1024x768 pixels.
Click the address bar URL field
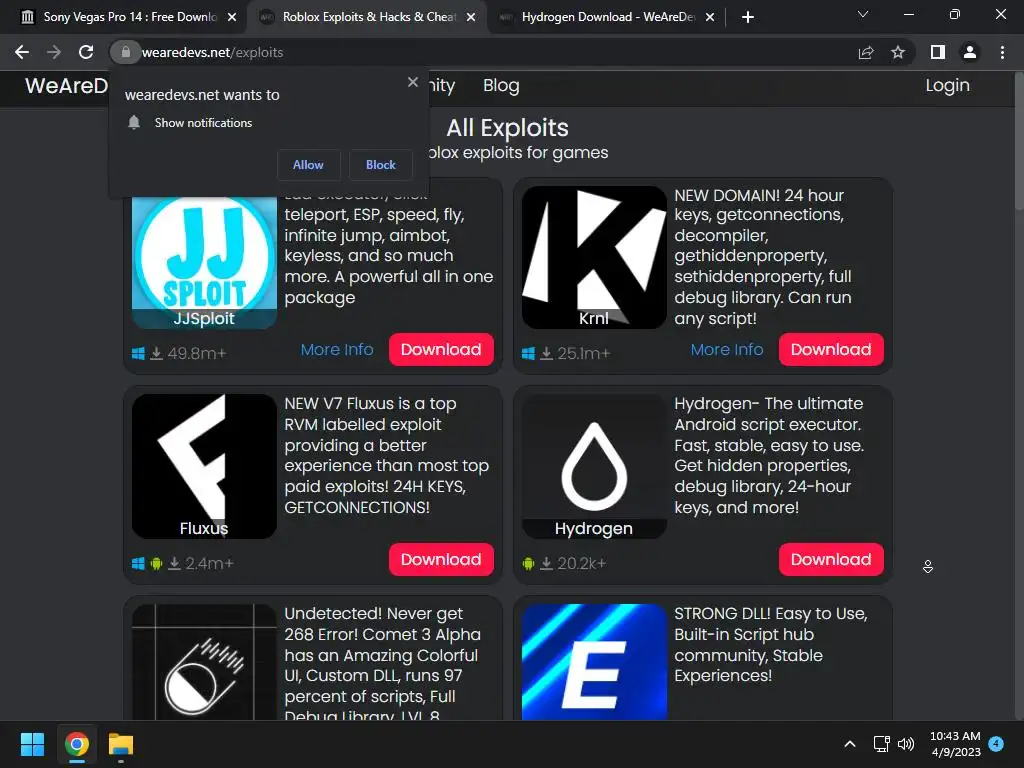coord(483,52)
